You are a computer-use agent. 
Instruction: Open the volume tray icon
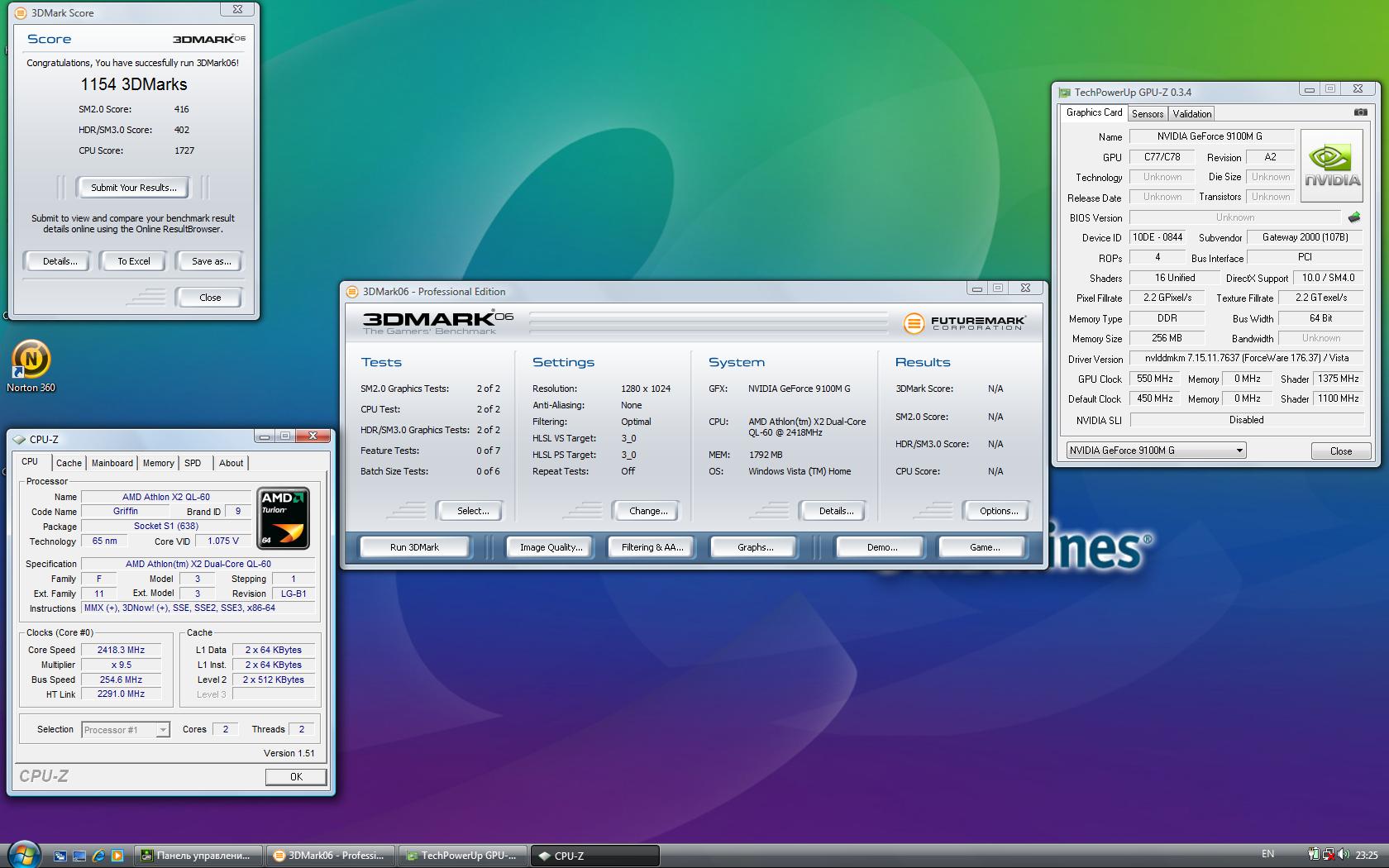click(1343, 855)
